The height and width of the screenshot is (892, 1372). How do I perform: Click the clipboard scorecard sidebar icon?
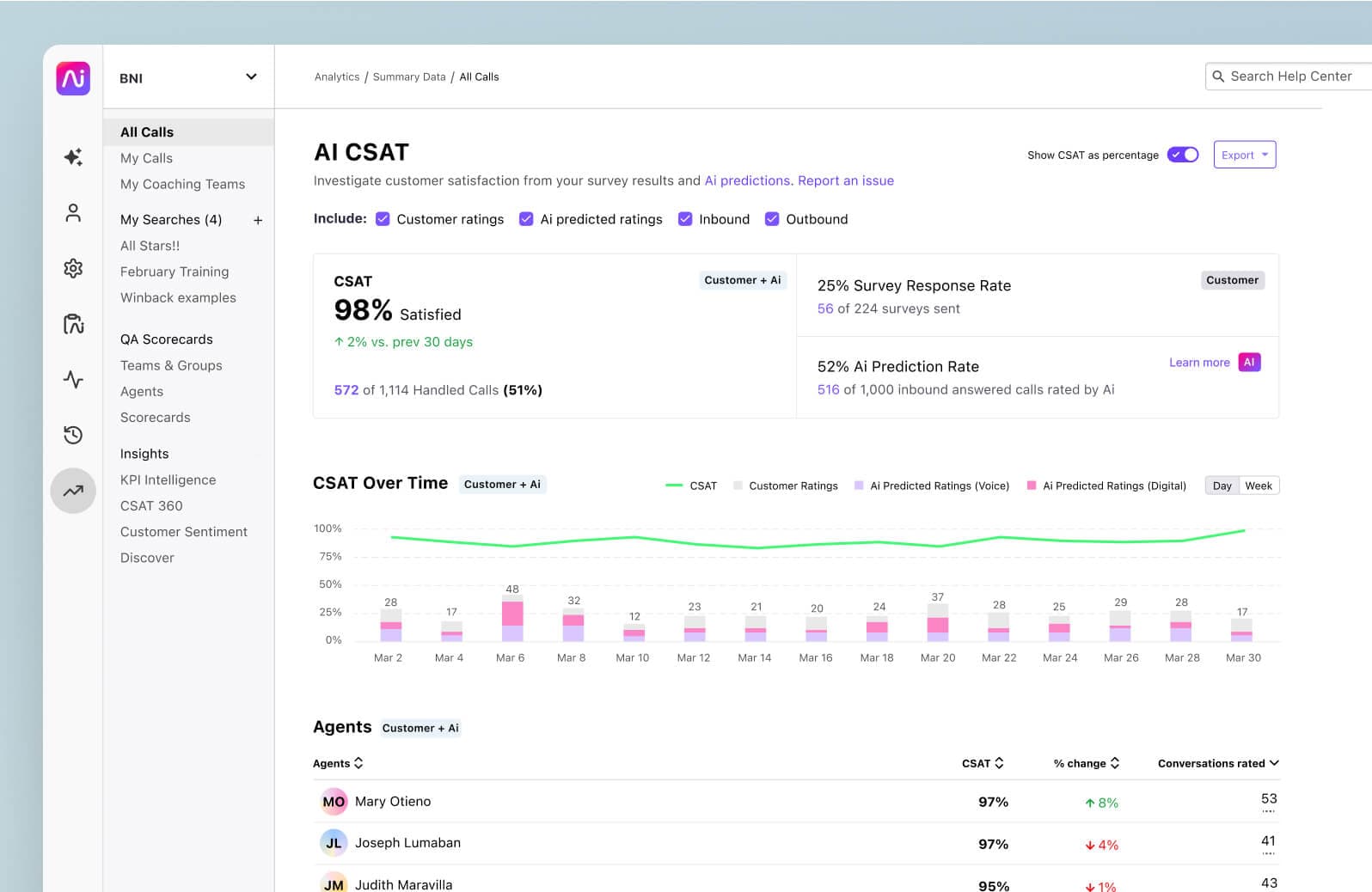click(73, 324)
